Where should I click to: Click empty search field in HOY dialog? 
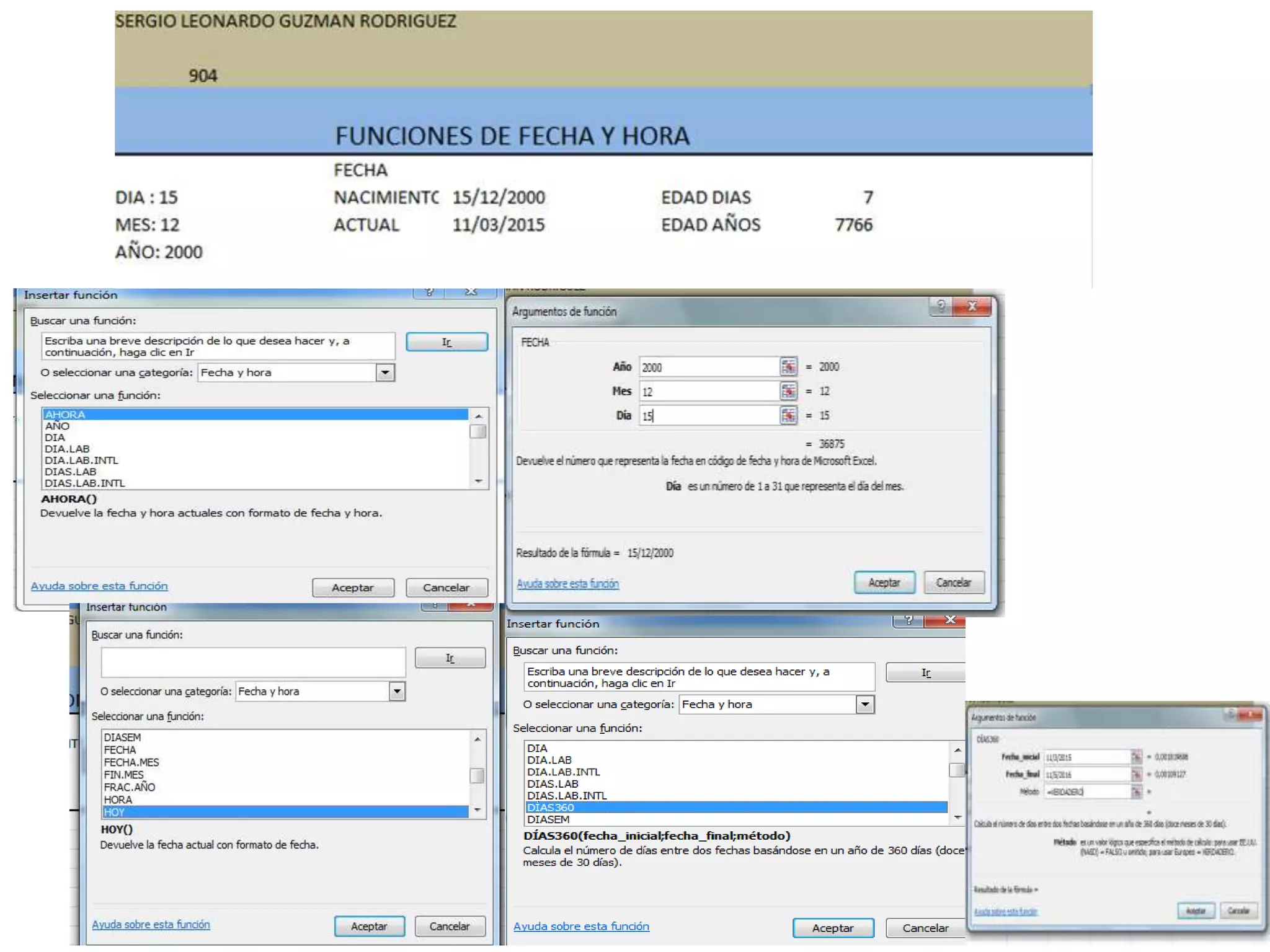pos(253,663)
